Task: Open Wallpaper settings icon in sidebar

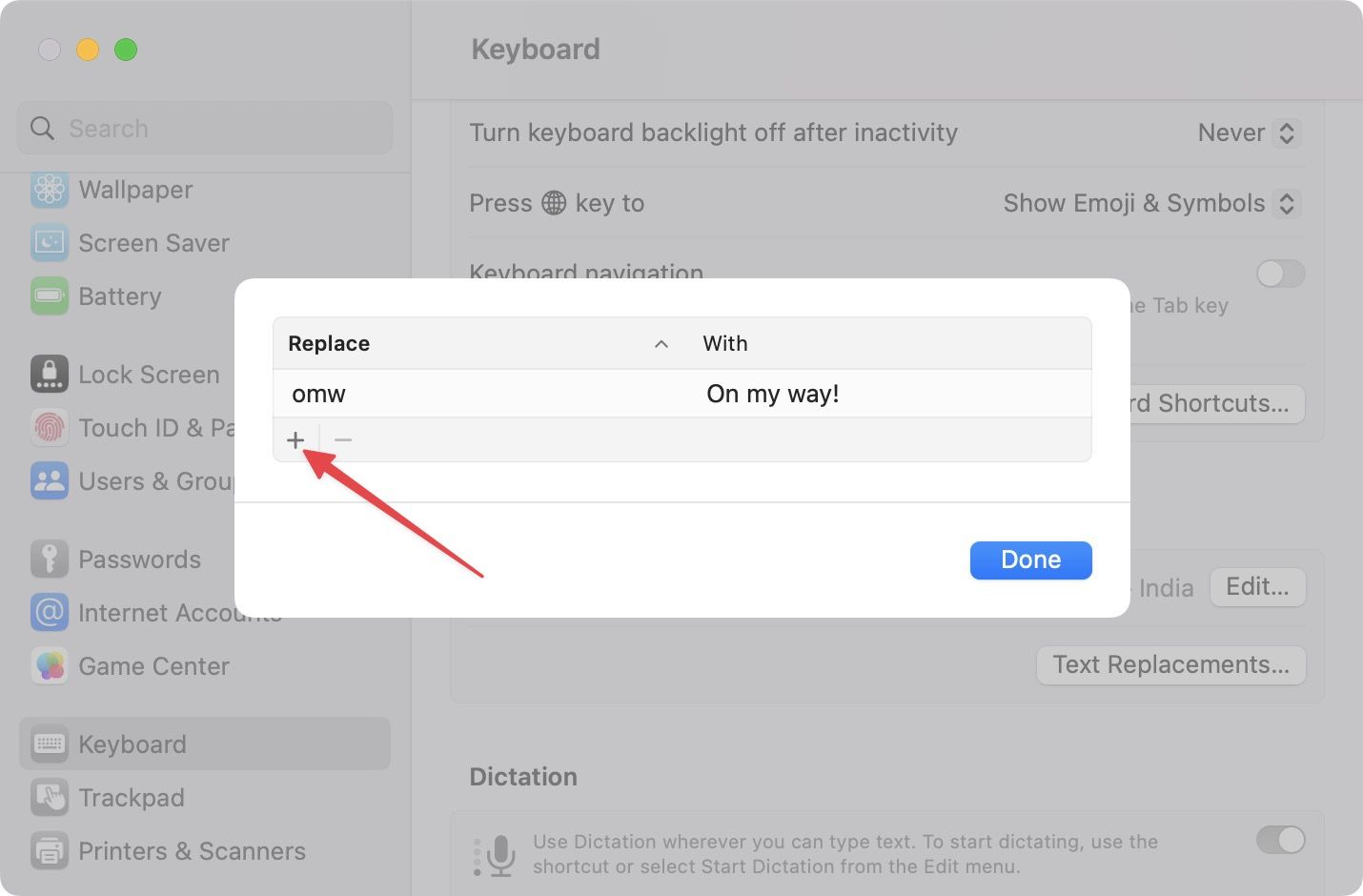Action: click(50, 190)
